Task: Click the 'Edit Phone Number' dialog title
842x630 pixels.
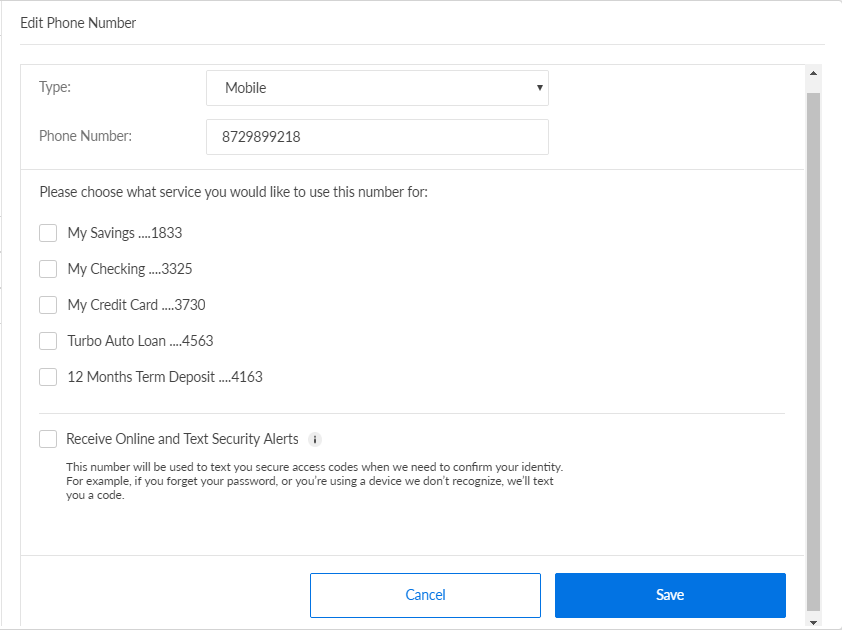Action: [x=78, y=23]
